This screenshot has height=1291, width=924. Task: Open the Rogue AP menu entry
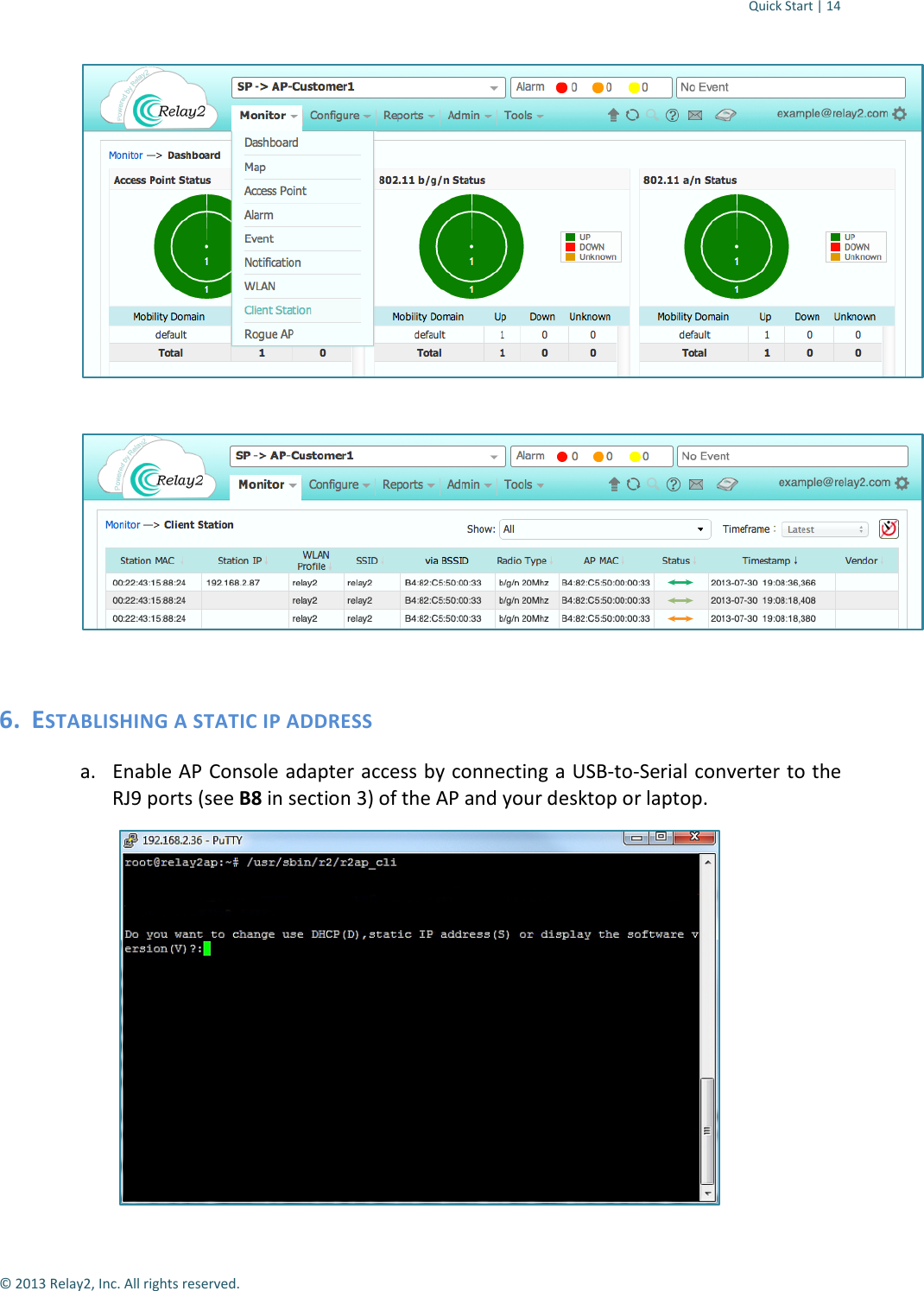(x=269, y=333)
